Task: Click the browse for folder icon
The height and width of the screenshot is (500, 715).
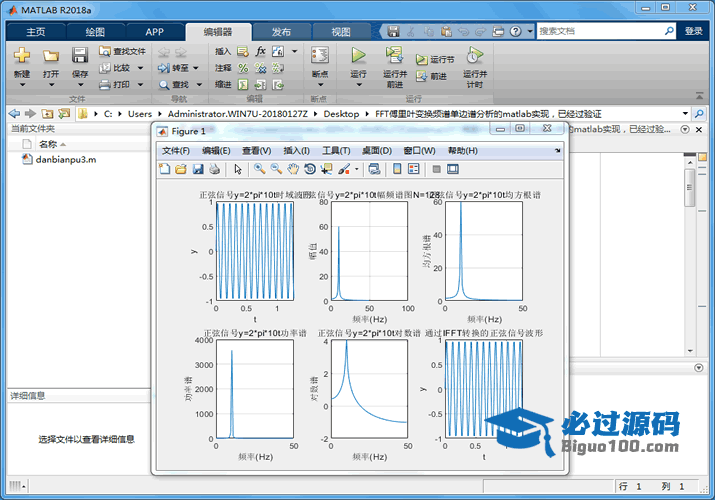Action: (x=64, y=113)
